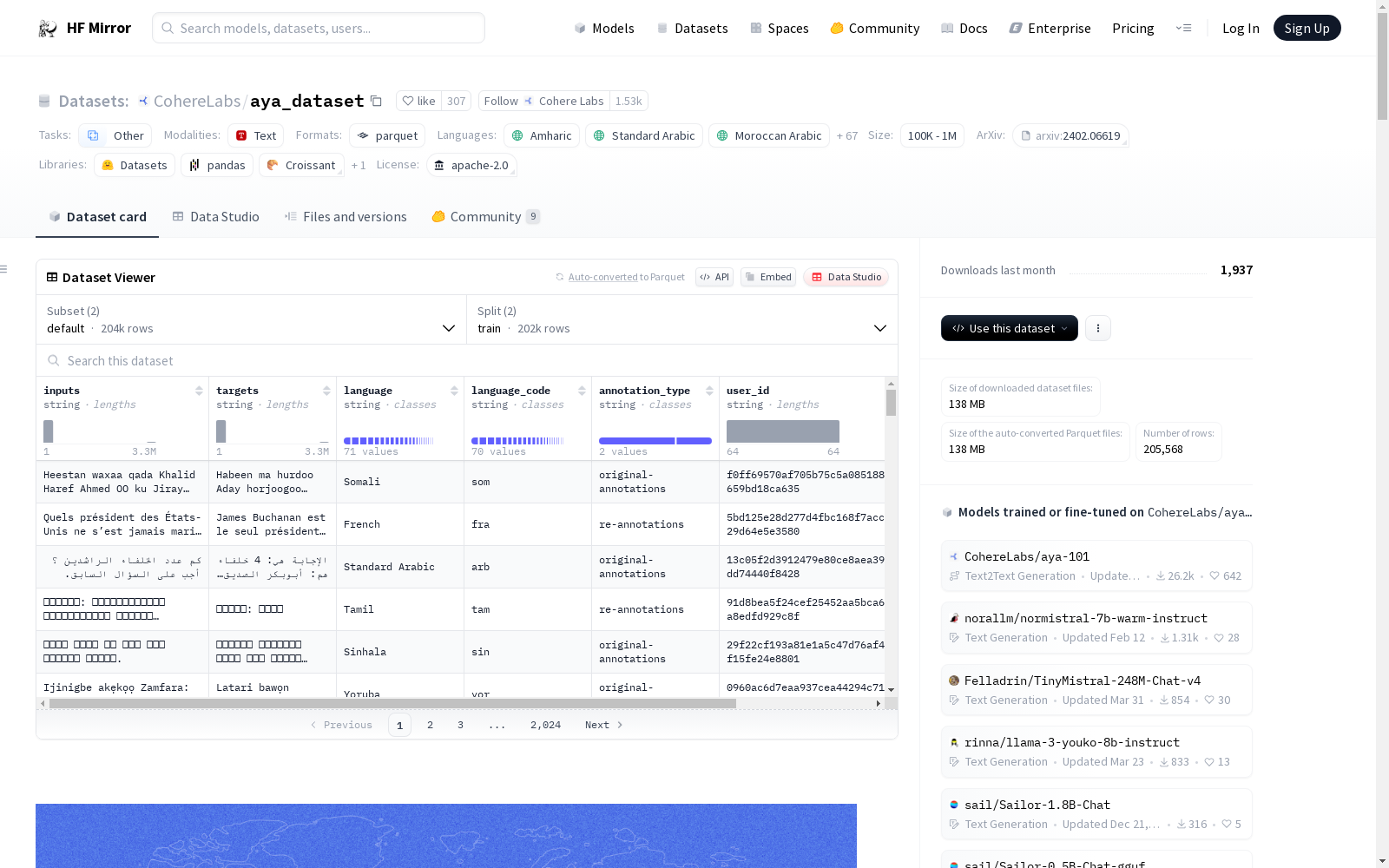Open the three-dot menu beside Use this dataset

point(1098,328)
